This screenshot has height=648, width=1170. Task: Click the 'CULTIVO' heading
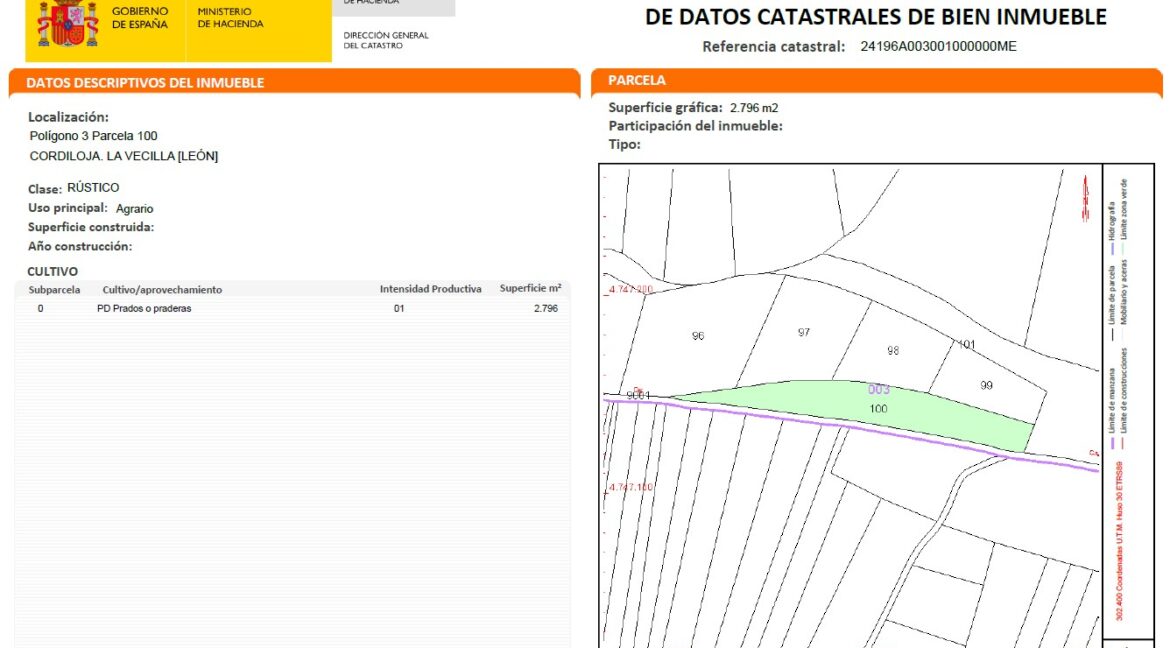(x=52, y=272)
